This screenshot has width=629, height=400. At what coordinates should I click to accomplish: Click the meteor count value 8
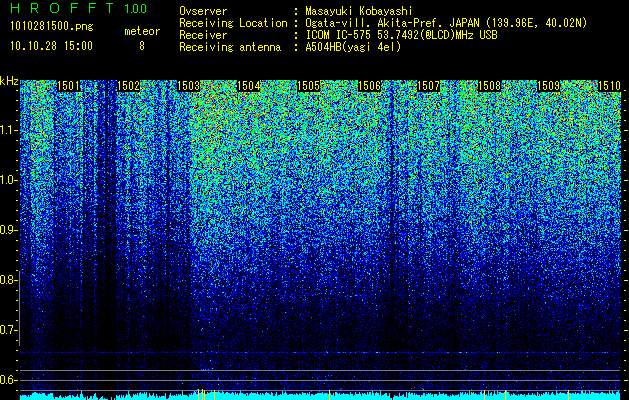coord(142,46)
